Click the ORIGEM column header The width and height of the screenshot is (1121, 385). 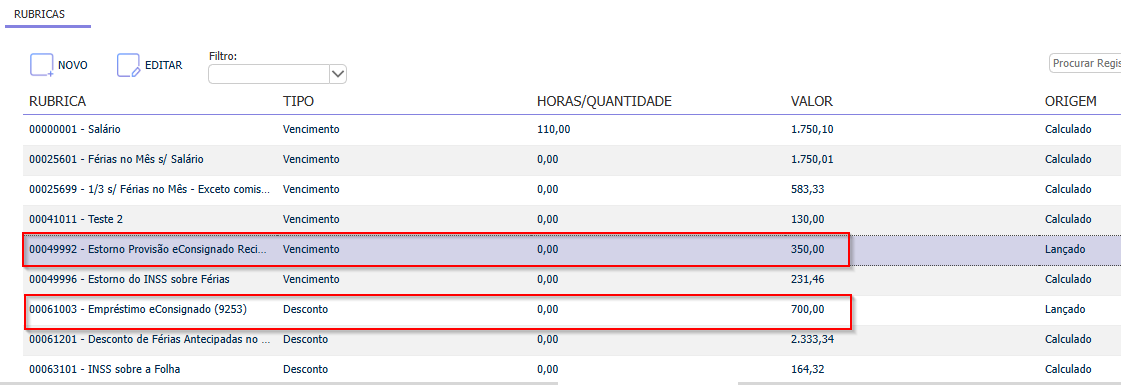(x=1071, y=102)
